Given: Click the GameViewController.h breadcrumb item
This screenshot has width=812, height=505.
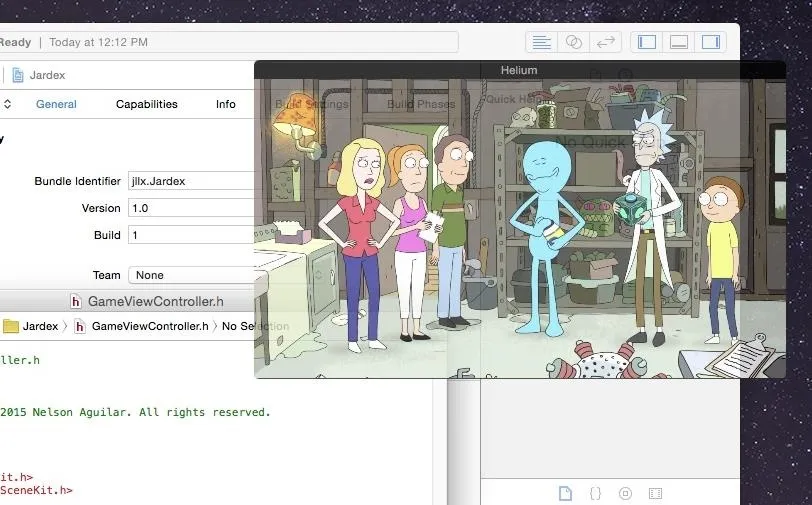Looking at the screenshot, I should tap(142, 326).
